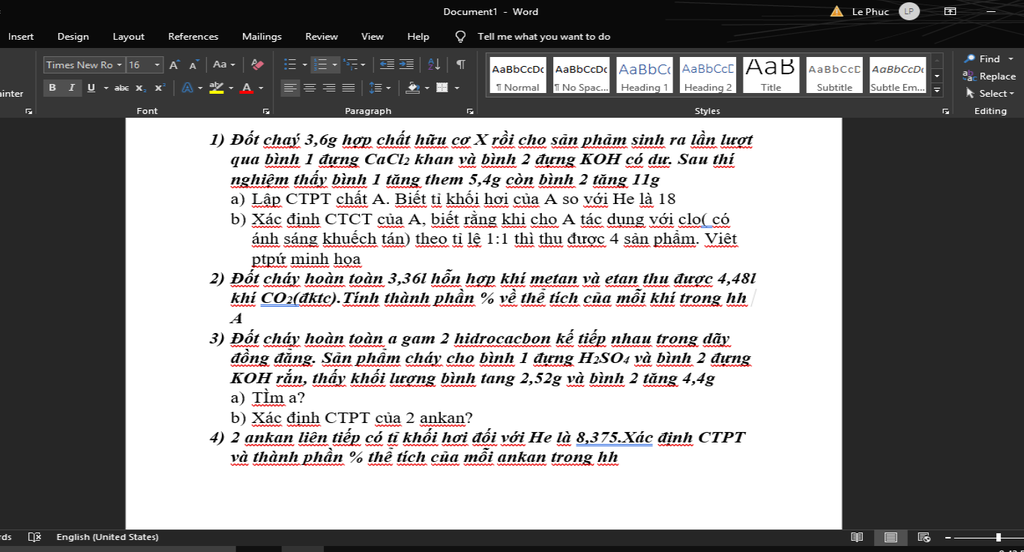Toggle Bold formatting
Image resolution: width=1024 pixels, height=552 pixels.
pos(52,88)
